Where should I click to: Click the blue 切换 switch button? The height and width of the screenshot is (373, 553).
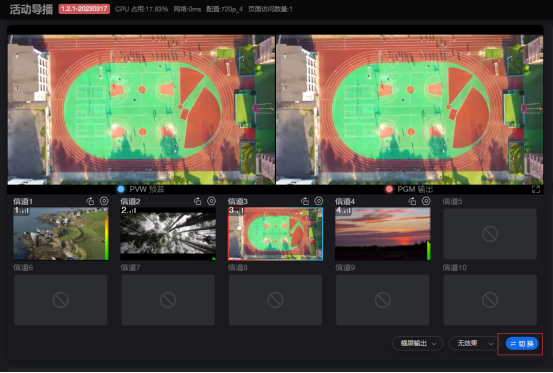coord(522,343)
